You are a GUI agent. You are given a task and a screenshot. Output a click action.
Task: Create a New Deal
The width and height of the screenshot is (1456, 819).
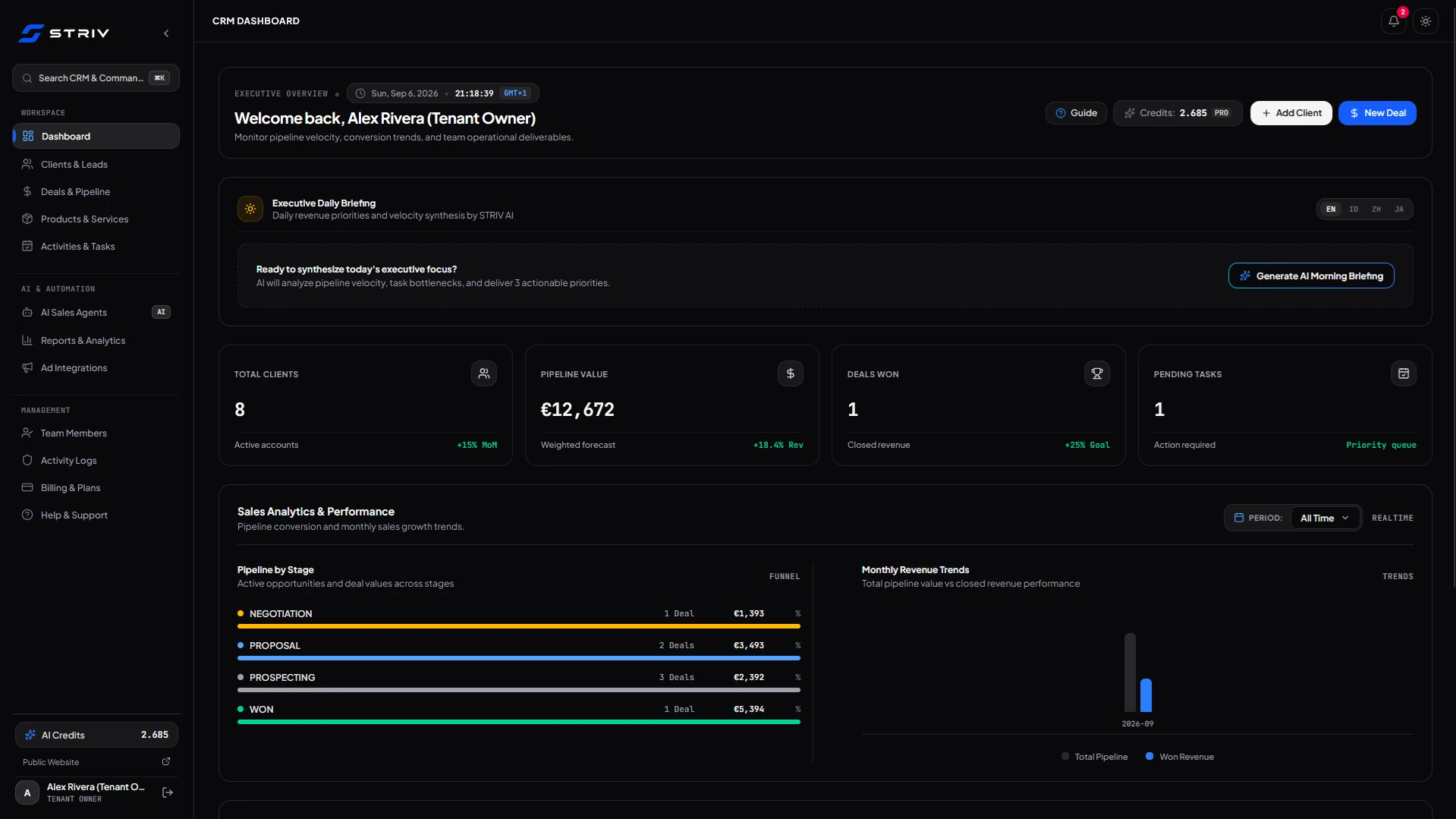tap(1377, 113)
